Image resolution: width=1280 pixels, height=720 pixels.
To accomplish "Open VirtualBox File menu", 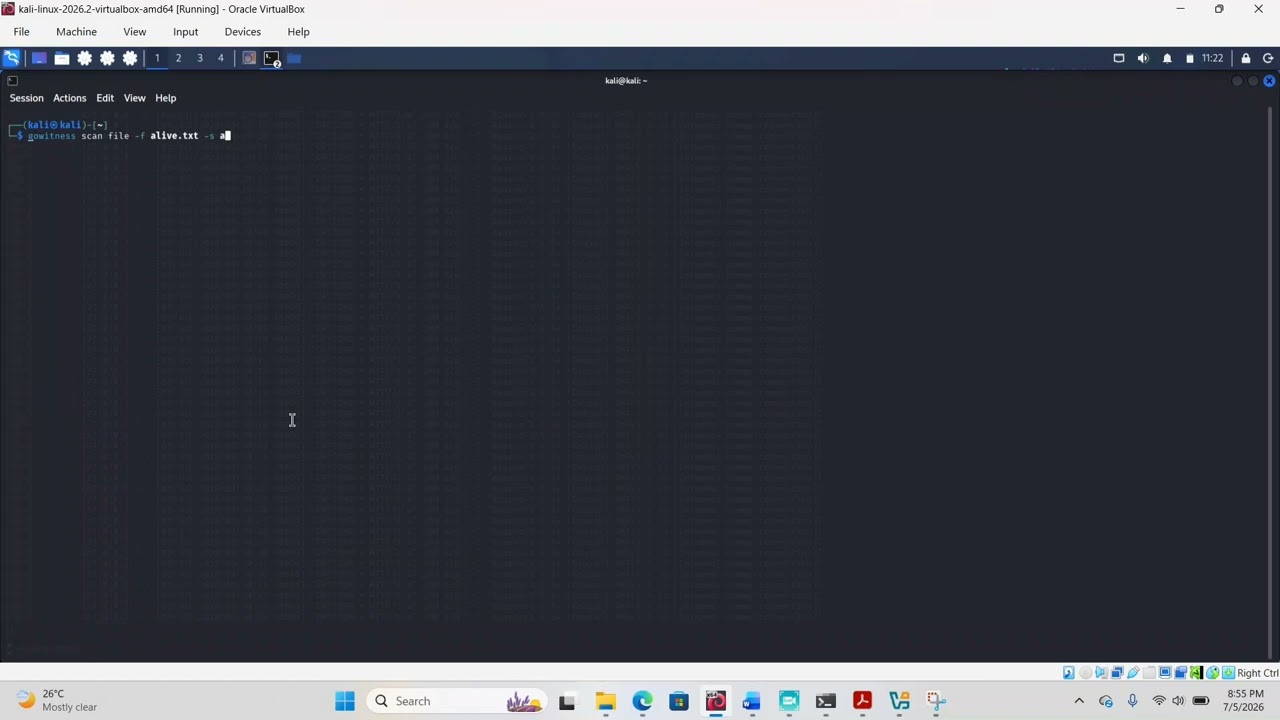I will tap(21, 32).
